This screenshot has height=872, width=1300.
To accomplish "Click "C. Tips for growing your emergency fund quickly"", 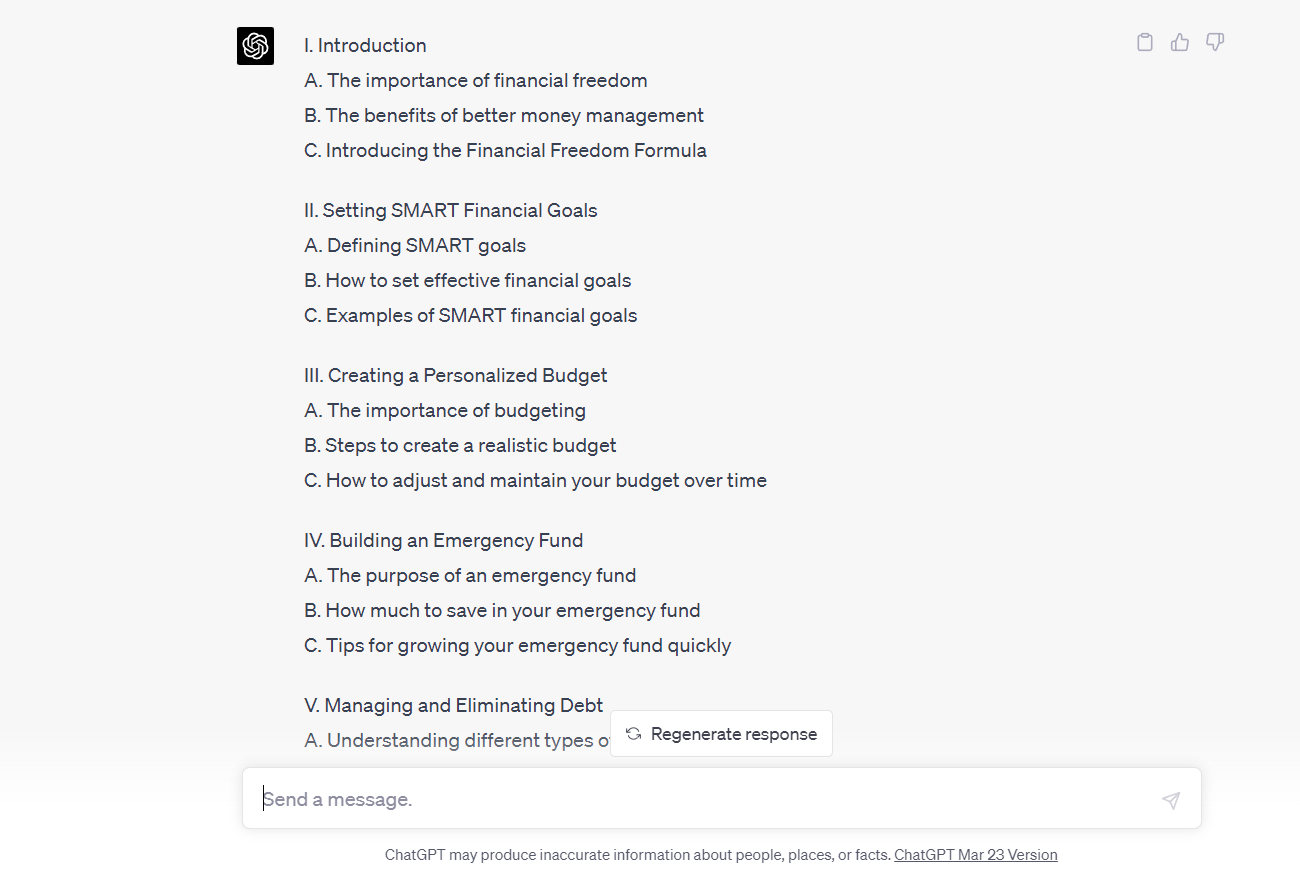I will click(x=517, y=645).
